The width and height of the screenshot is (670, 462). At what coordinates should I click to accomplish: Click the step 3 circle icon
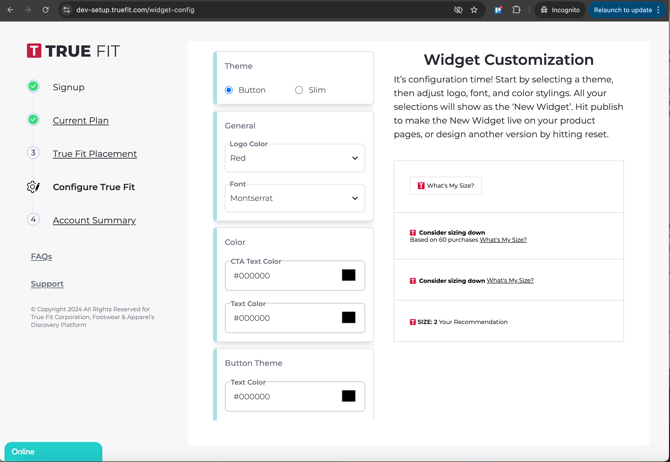(x=33, y=153)
